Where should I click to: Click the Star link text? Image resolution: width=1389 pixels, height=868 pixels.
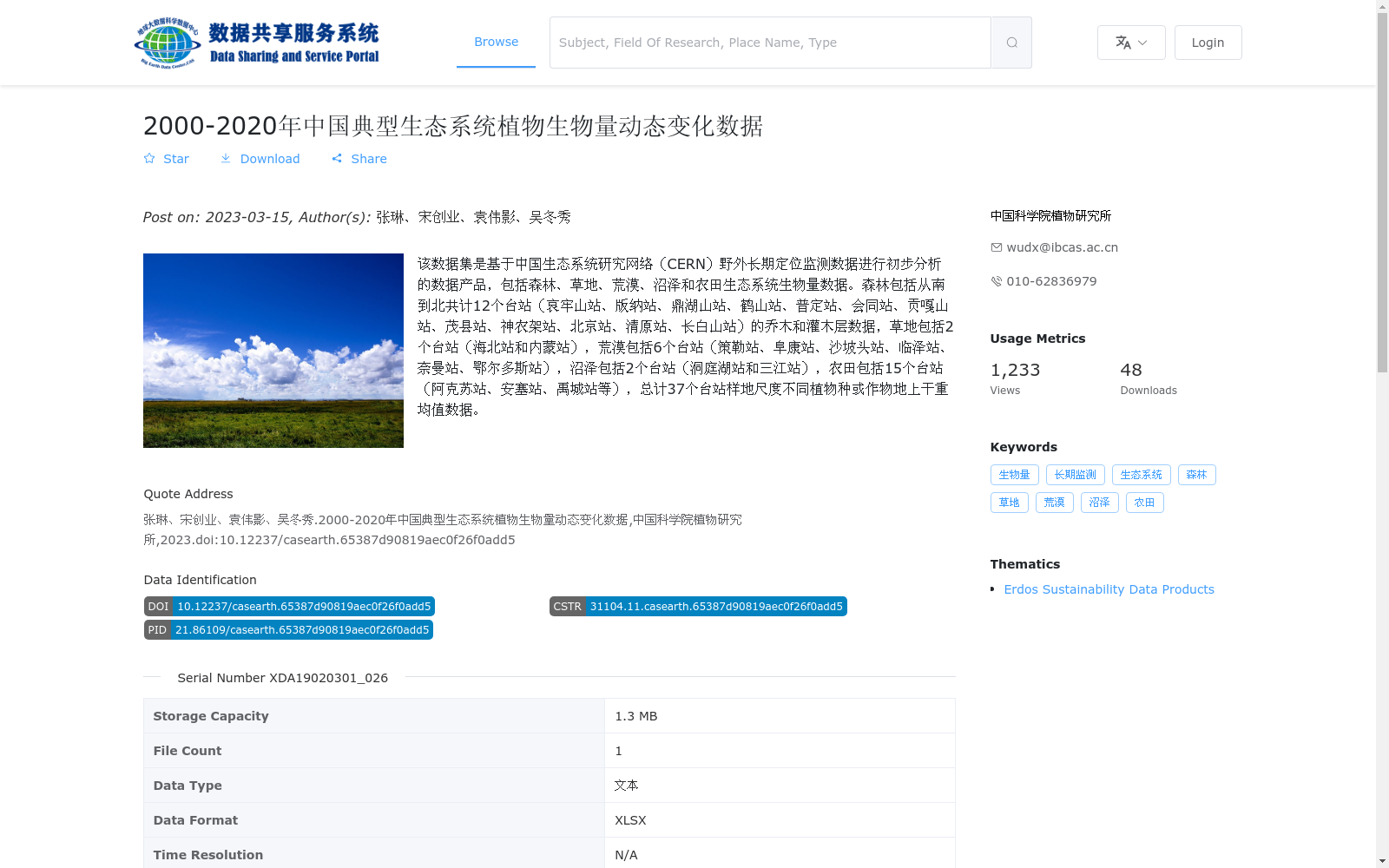tap(176, 159)
